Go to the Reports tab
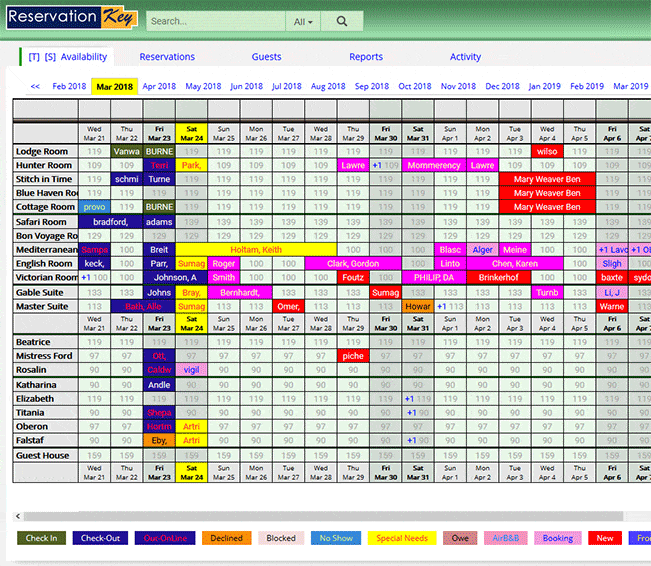The height and width of the screenshot is (566, 651). pyautogui.click(x=366, y=57)
